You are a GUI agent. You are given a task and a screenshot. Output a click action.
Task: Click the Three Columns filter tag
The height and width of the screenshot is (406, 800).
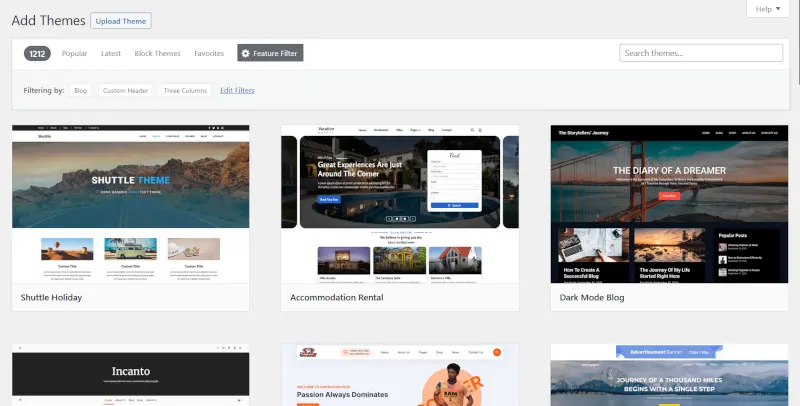pos(185,91)
